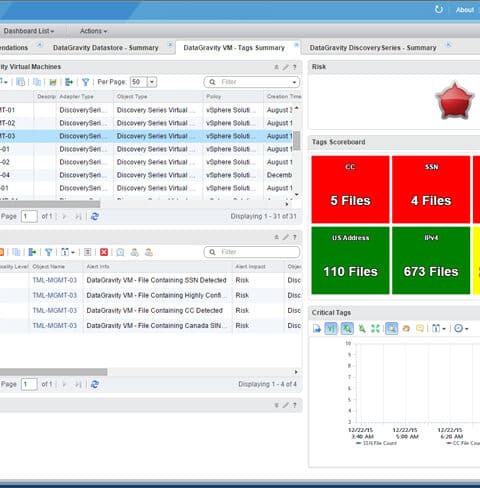Click the chart icon in Virtual Machines toolbar
This screenshot has width=480, height=488.
pos(53,82)
